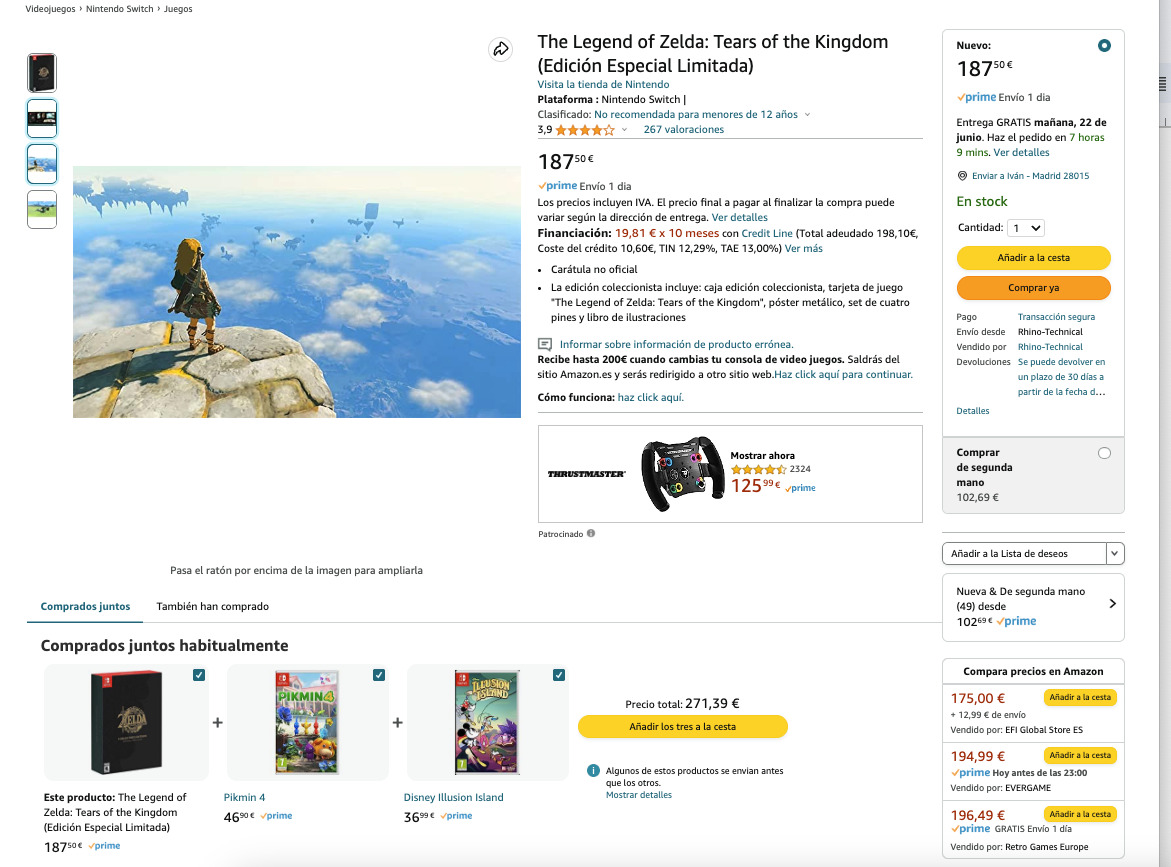Click the four-star rating stars

[x=583, y=129]
